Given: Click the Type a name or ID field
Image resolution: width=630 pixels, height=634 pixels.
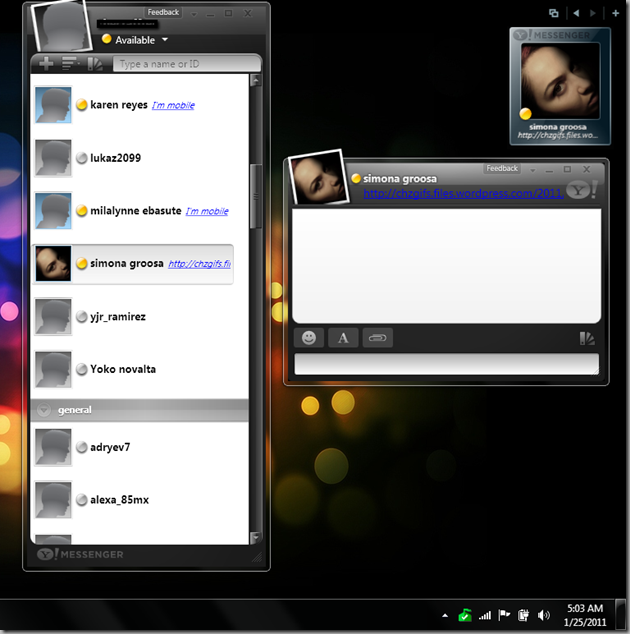Looking at the screenshot, I should point(185,64).
